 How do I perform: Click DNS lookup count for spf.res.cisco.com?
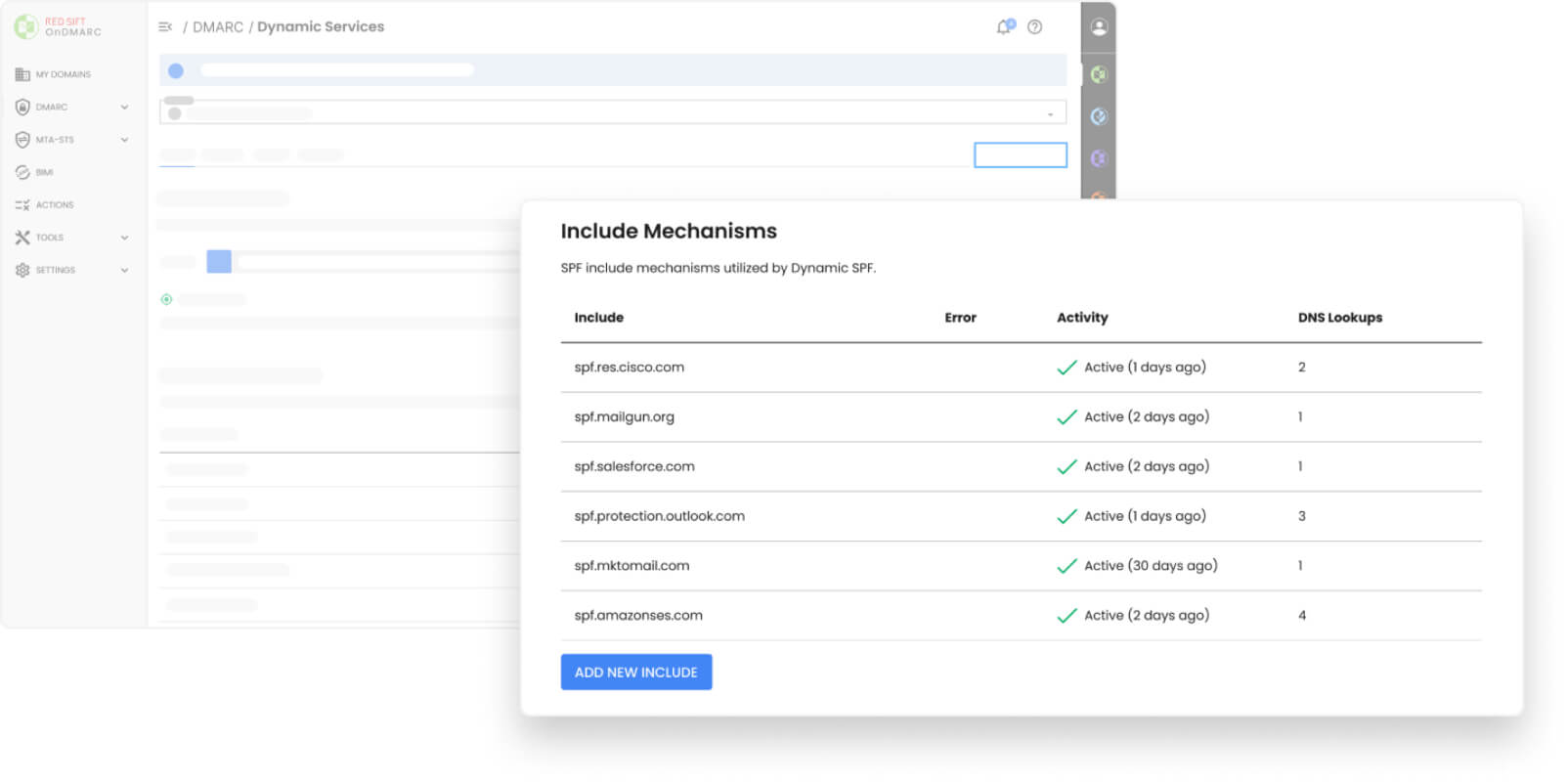click(1302, 368)
